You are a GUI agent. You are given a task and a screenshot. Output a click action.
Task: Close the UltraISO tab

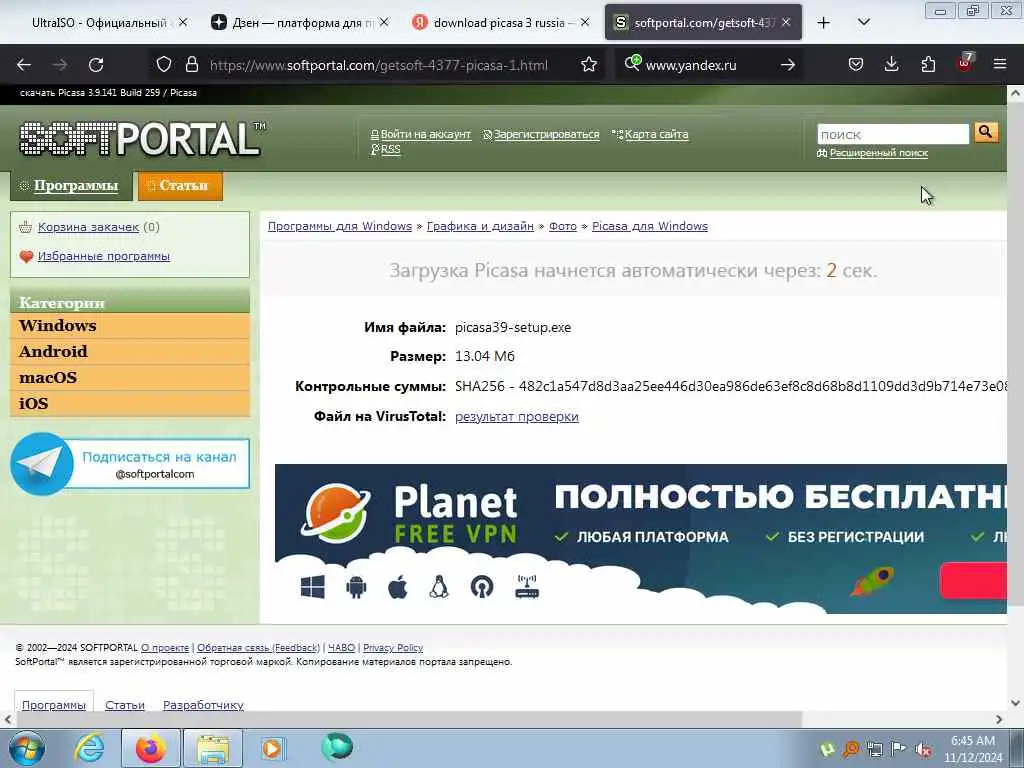[184, 23]
